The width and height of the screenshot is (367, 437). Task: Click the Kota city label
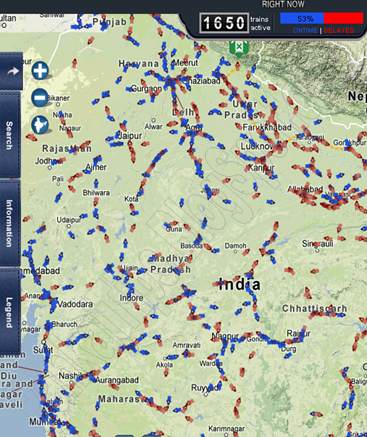131,199
